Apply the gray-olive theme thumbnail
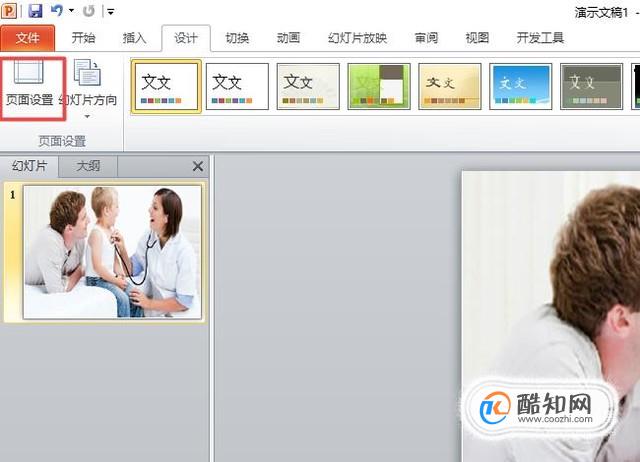 (591, 86)
